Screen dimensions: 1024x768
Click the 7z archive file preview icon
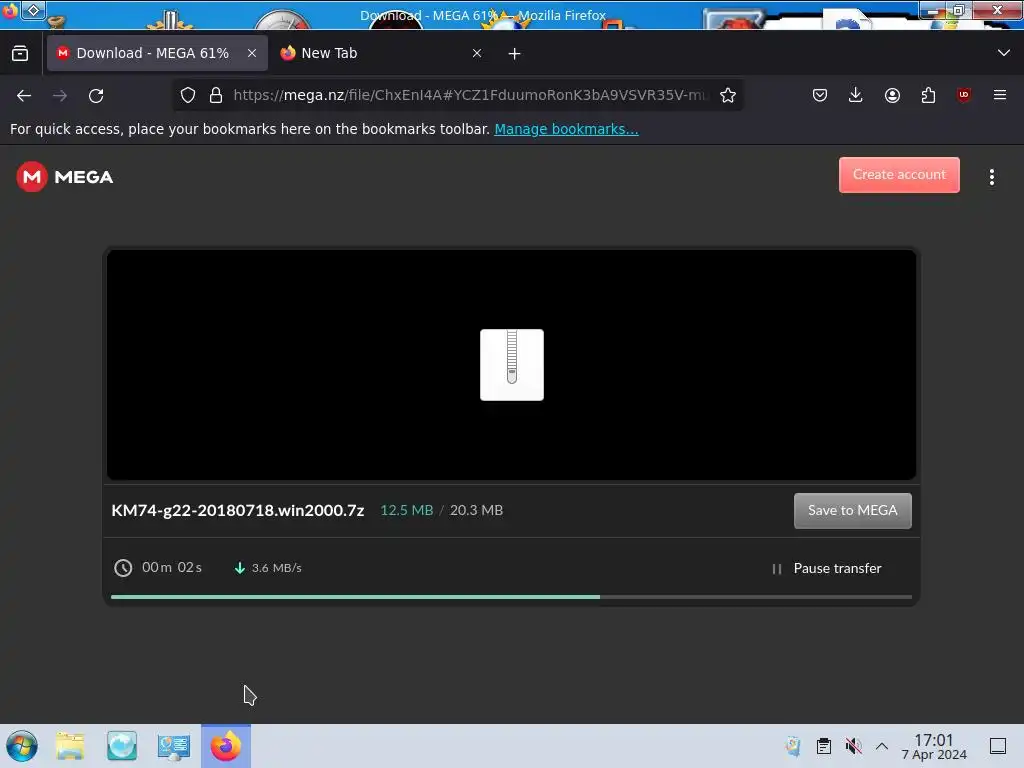click(512, 365)
